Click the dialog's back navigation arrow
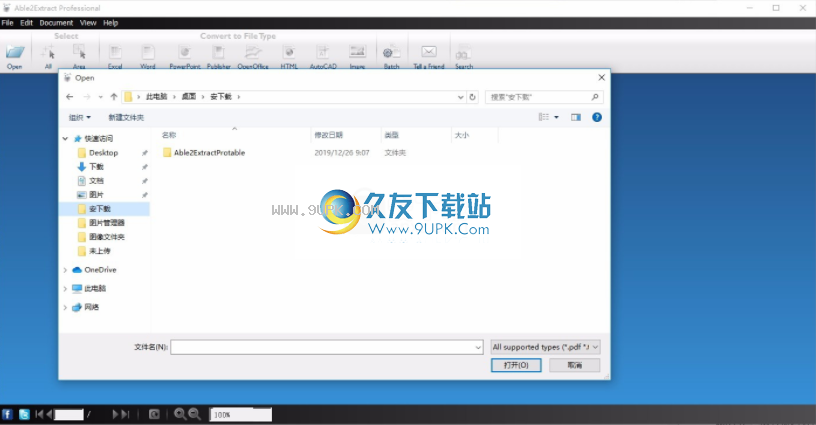The height and width of the screenshot is (425, 816). tap(70, 97)
